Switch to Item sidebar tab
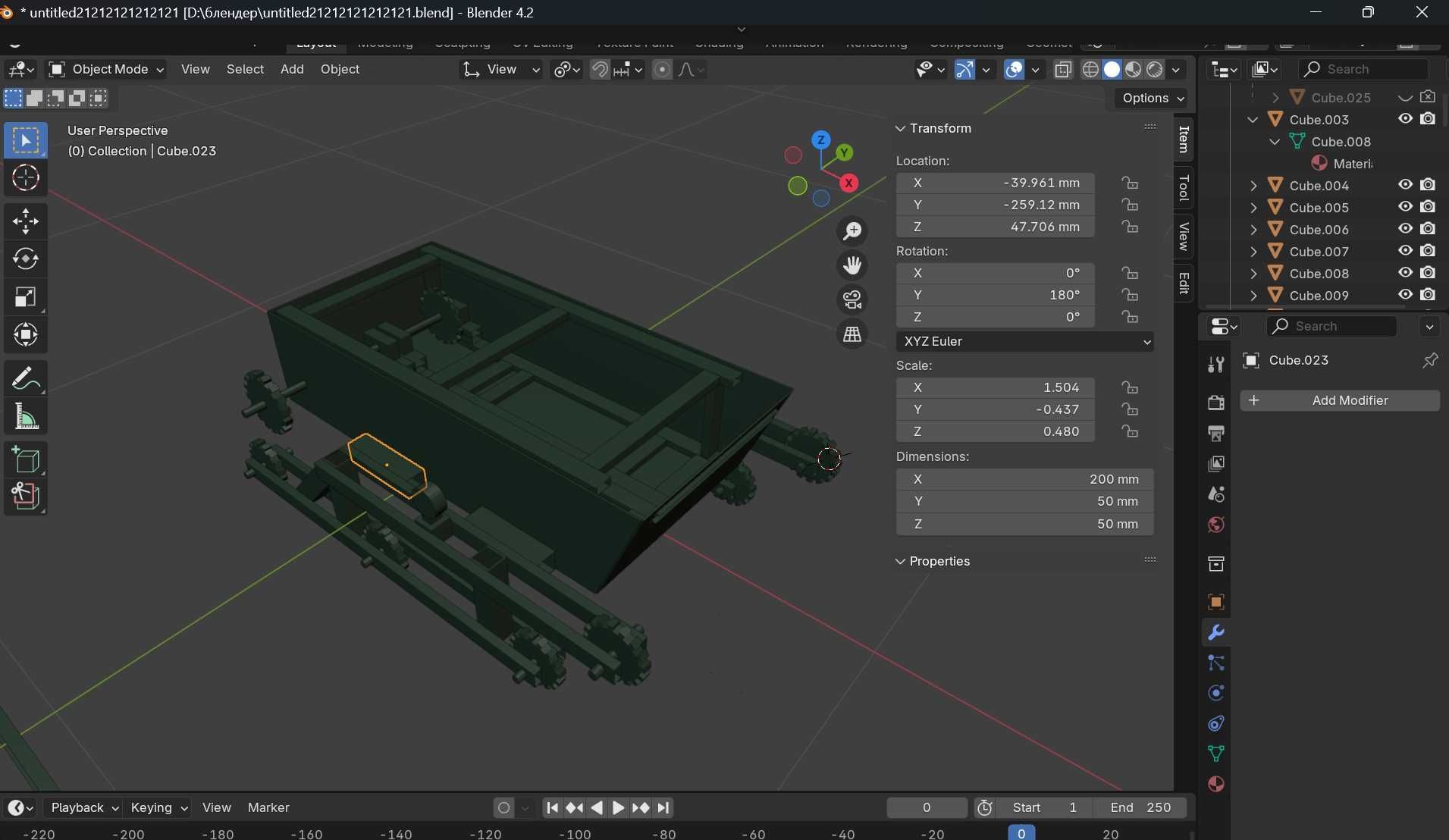 (x=1184, y=140)
